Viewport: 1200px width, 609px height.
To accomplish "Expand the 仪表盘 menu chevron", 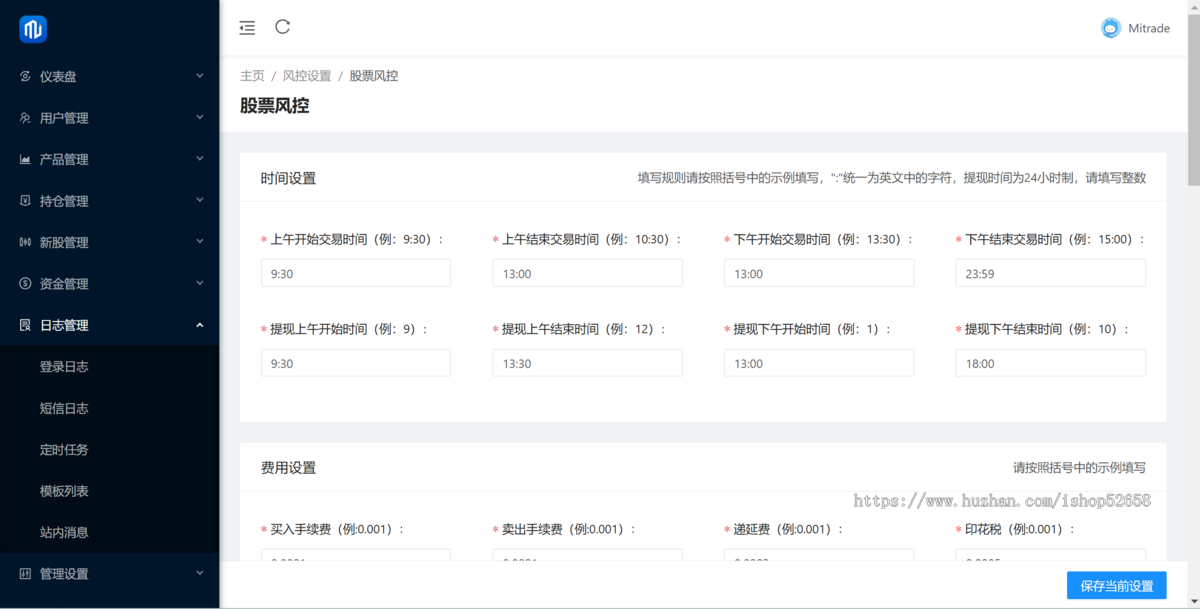I will 199,76.
